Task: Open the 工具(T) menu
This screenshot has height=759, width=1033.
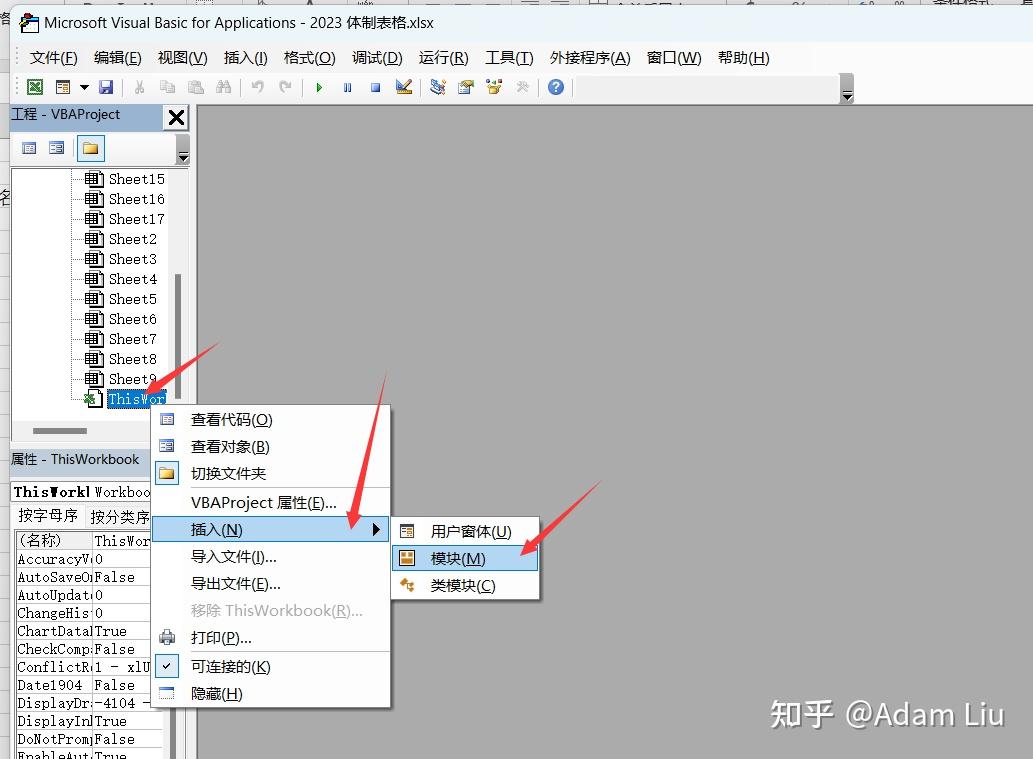Action: click(509, 58)
